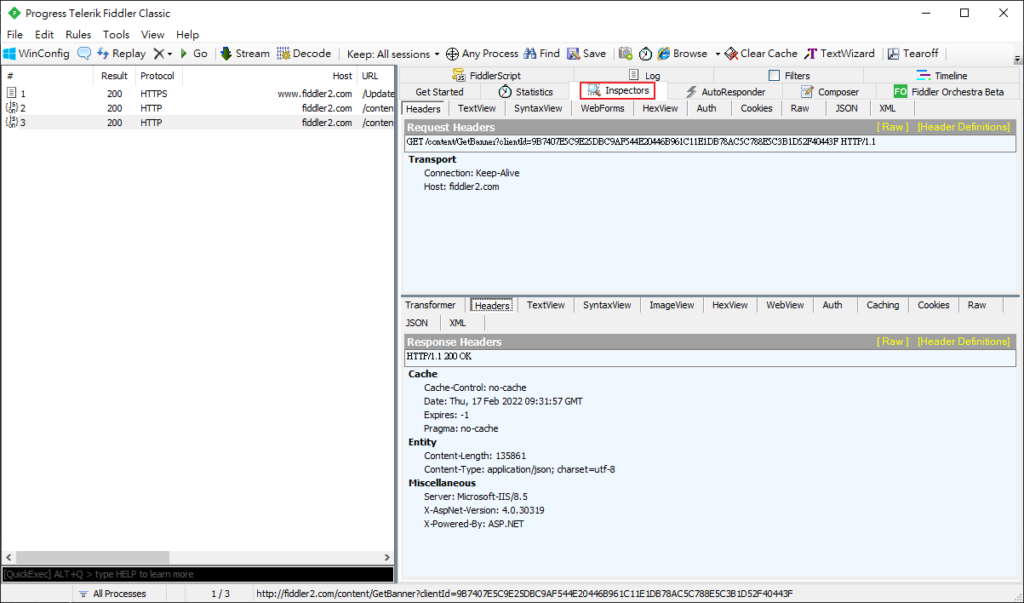This screenshot has height=603, width=1024.
Task: Open the WebView response tab
Action: (785, 305)
